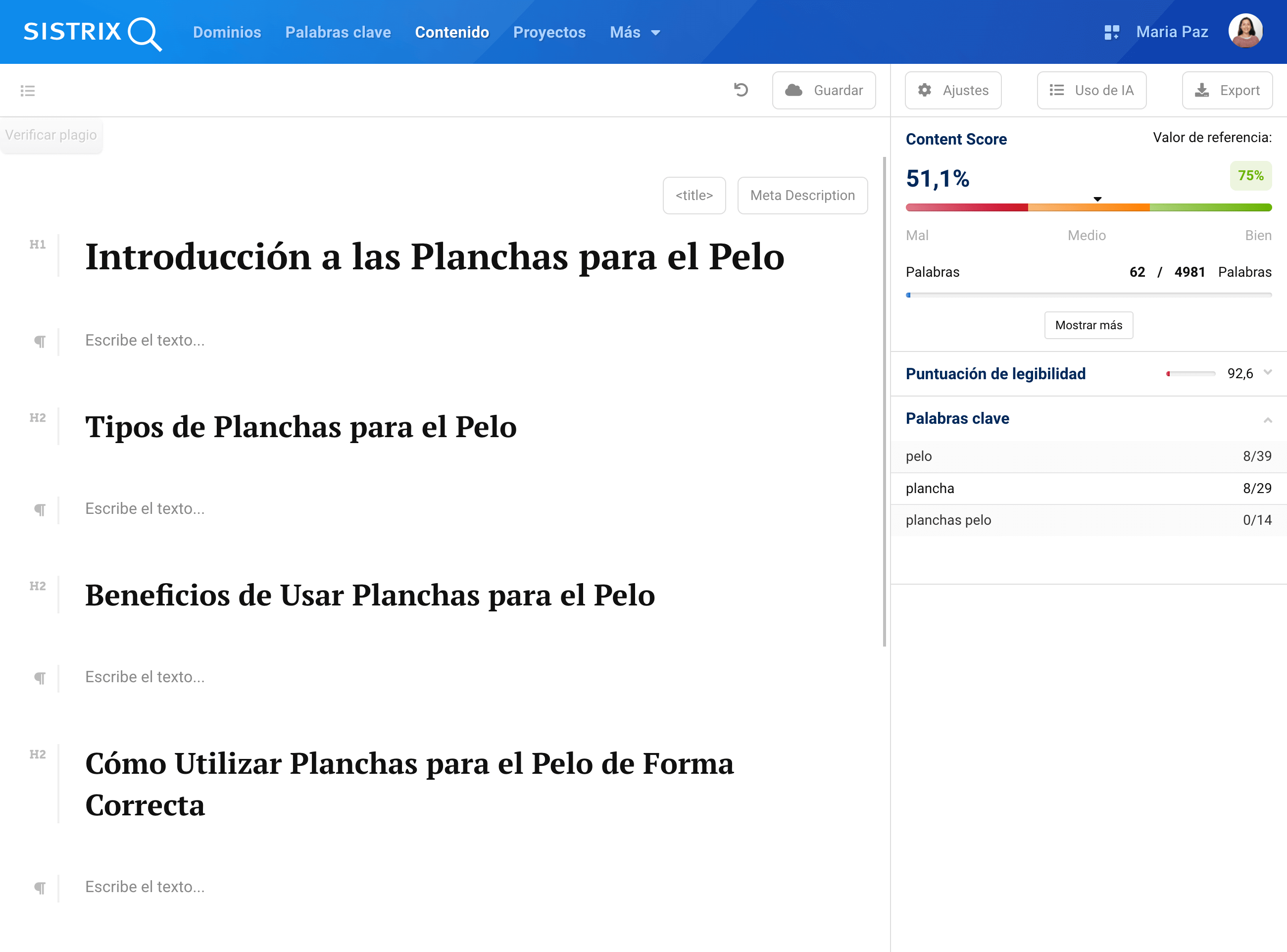Click the first Escribe el texto field
This screenshot has width=1287, height=952.
tap(145, 340)
